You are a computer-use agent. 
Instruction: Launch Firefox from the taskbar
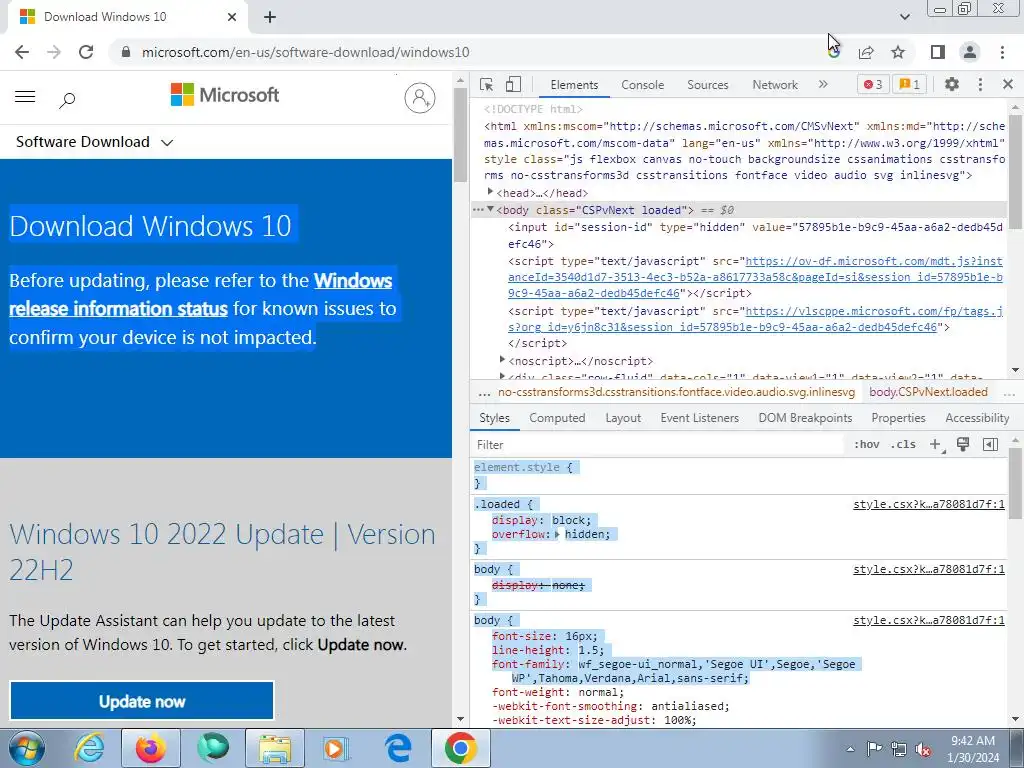pyautogui.click(x=150, y=748)
